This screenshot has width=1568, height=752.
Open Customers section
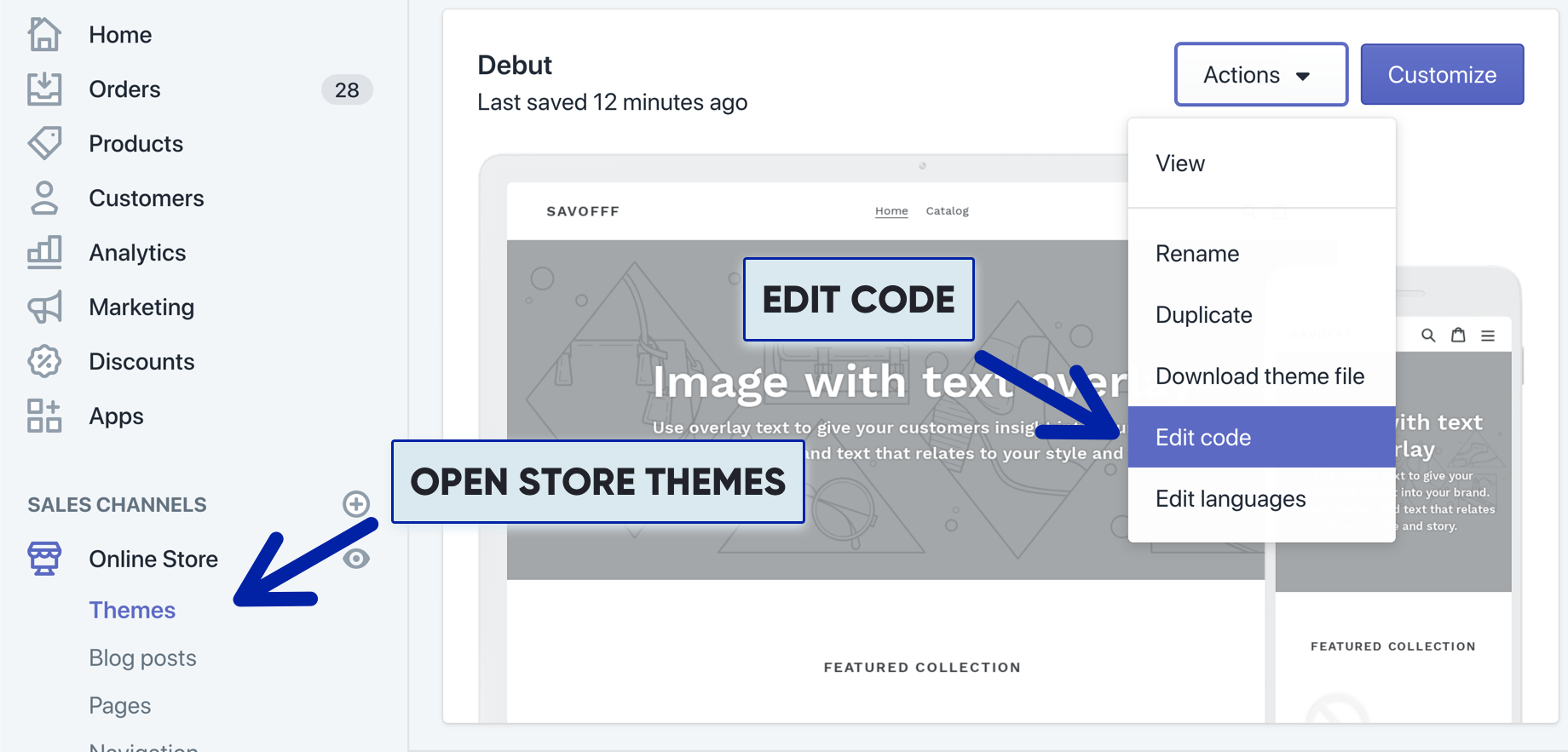point(147,198)
